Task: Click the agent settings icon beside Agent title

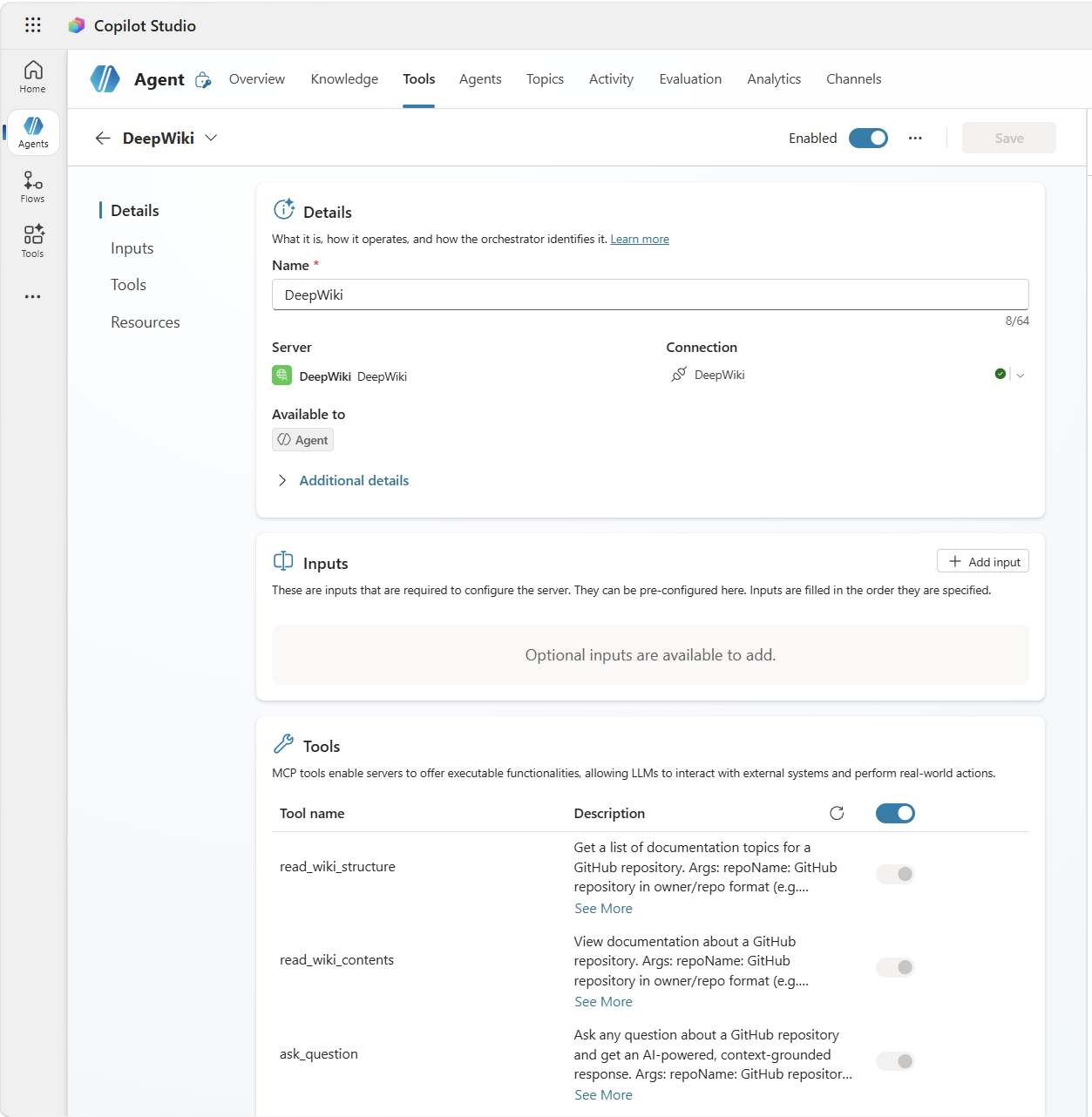Action: [x=203, y=80]
